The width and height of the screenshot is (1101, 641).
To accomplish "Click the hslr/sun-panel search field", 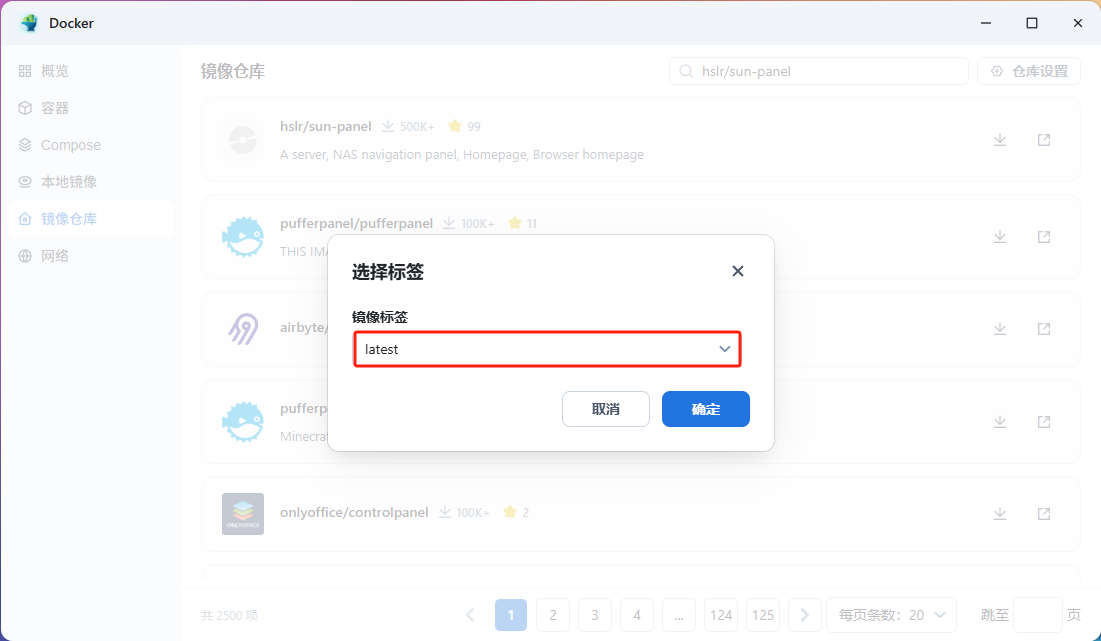I will pos(819,71).
